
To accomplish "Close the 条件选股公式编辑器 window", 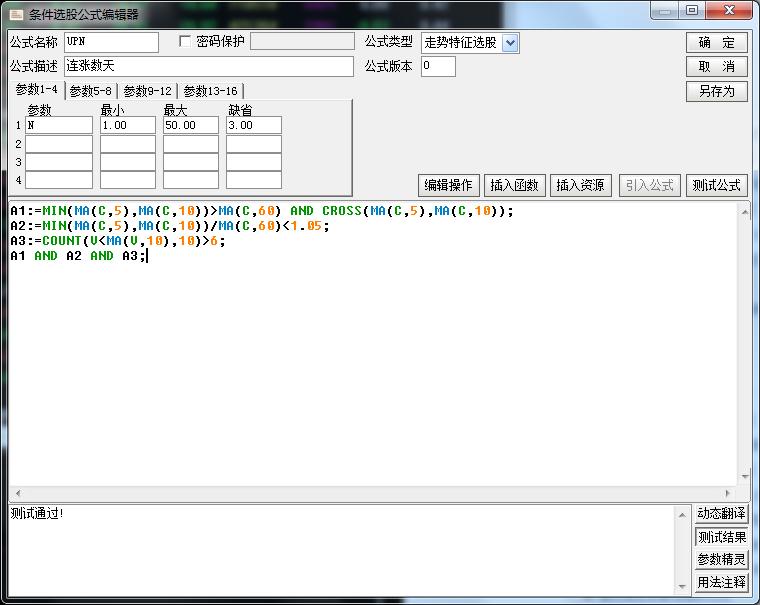I will (x=729, y=11).
